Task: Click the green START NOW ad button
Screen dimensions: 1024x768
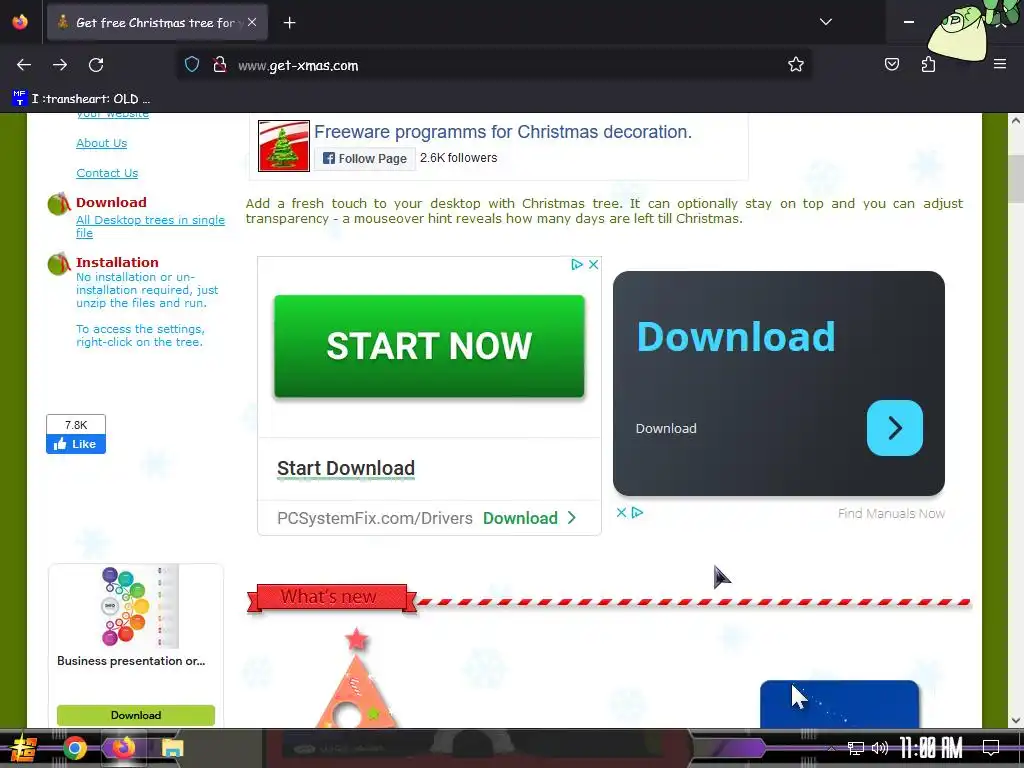Action: (429, 346)
